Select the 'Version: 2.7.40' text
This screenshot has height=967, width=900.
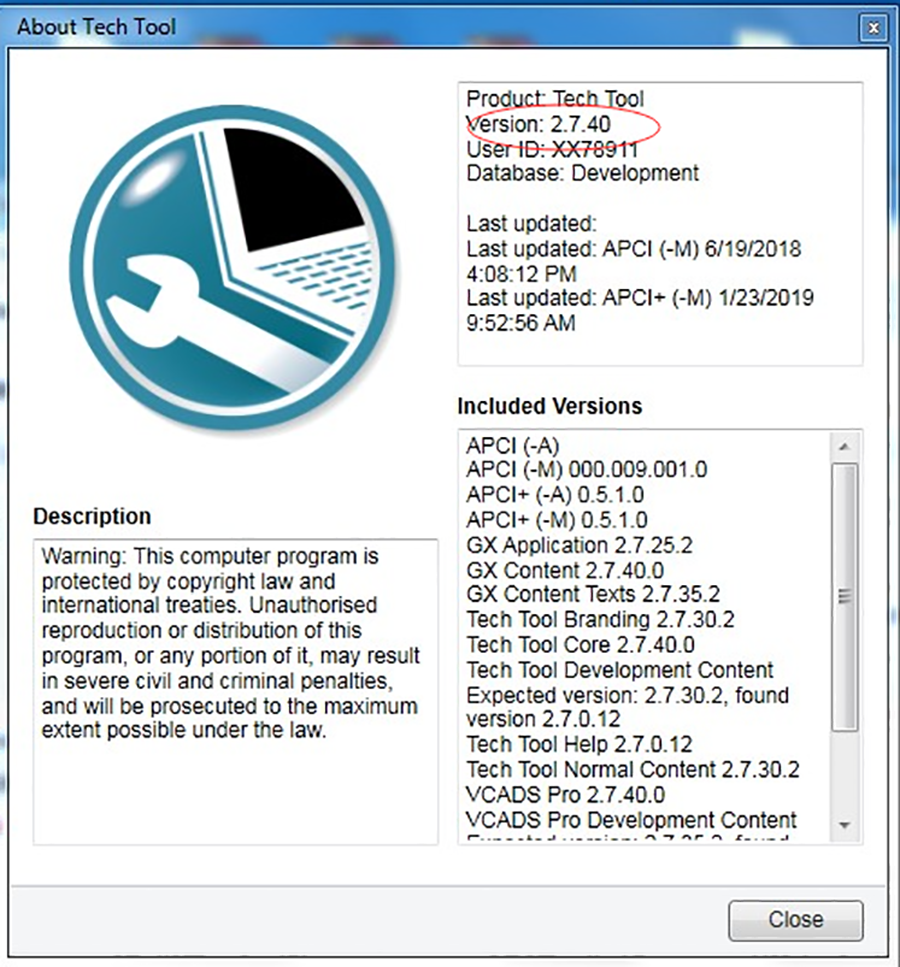click(539, 124)
